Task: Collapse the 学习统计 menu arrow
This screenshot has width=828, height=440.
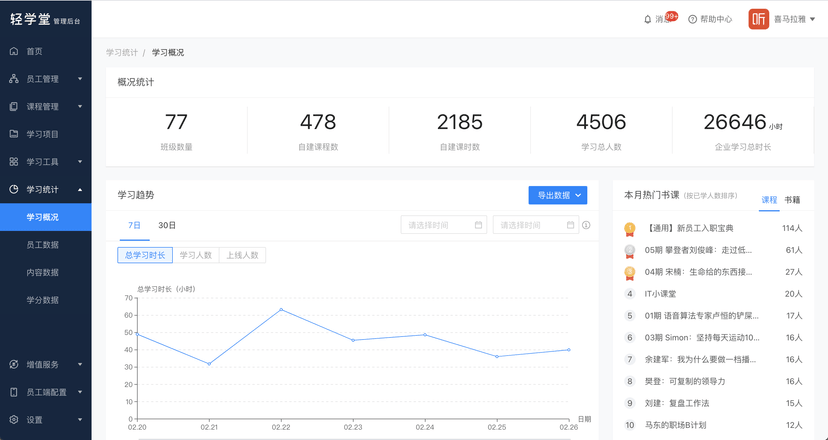Action: (x=80, y=189)
